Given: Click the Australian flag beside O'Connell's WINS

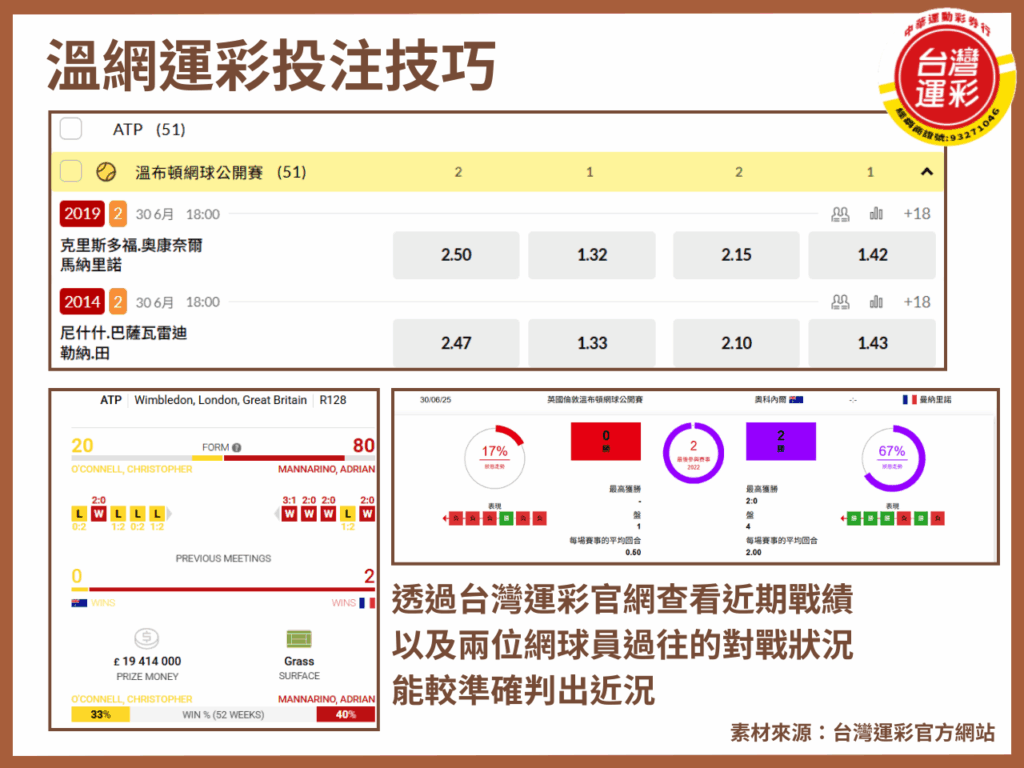Looking at the screenshot, I should pos(79,603).
